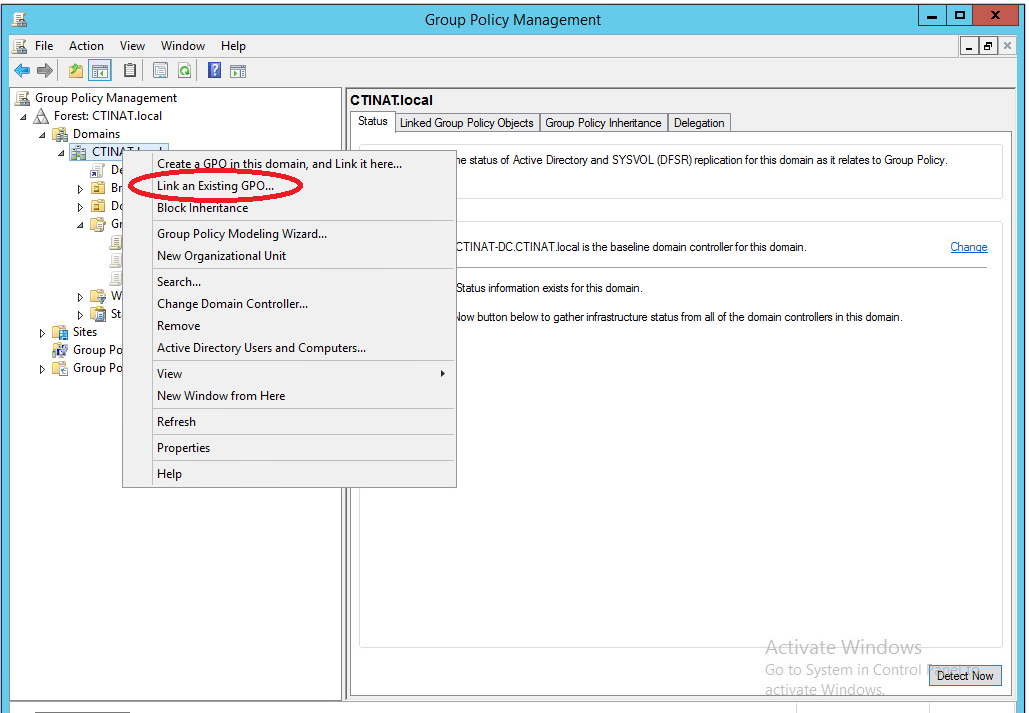Image resolution: width=1029 pixels, height=713 pixels.
Task: Click the Properties clipboard icon on the toolbar
Action: tap(129, 70)
